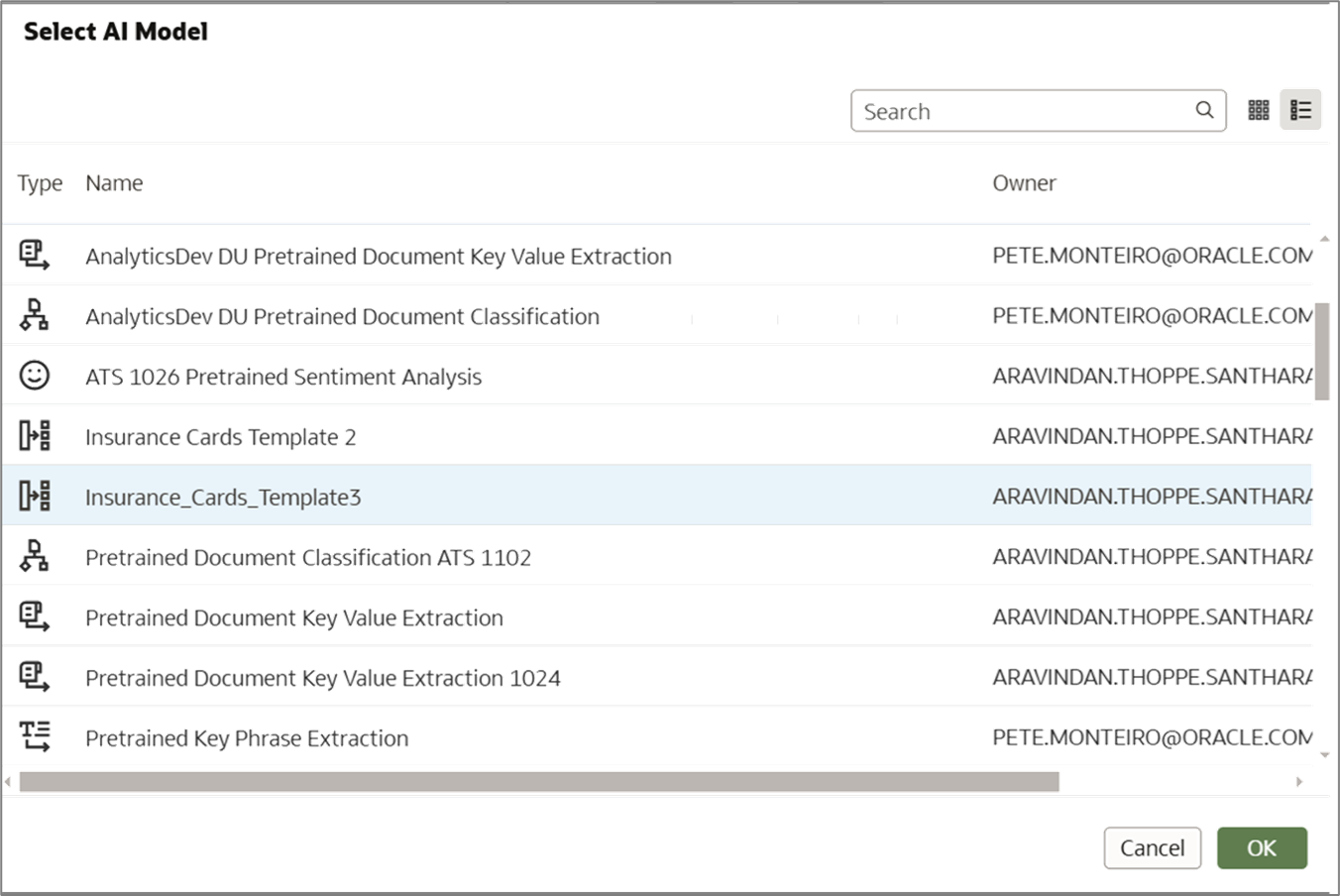Screen dimensions: 1340x896
Task: Cancel the Select AI Model dialog
Action: pos(1152,848)
